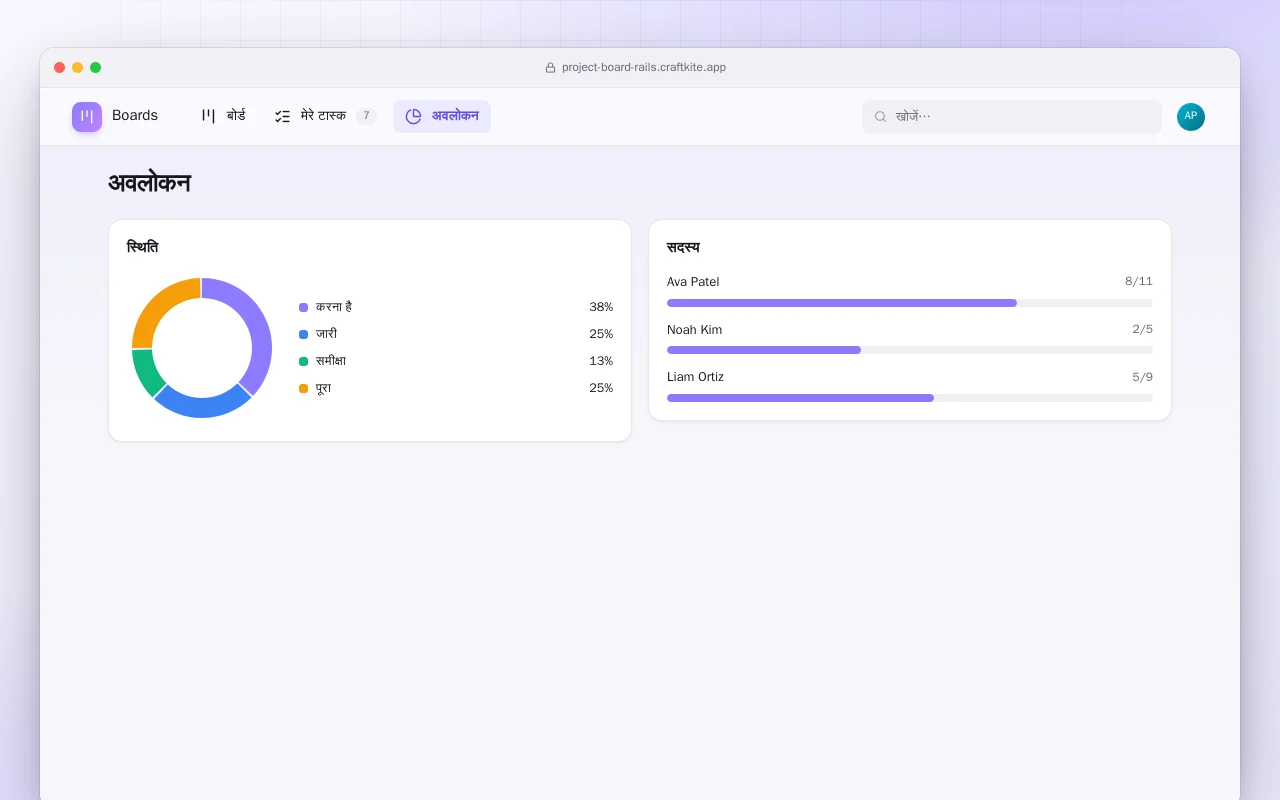This screenshot has width=1280, height=800.
Task: Switch to the मेरे टास्क tab
Action: tap(325, 116)
